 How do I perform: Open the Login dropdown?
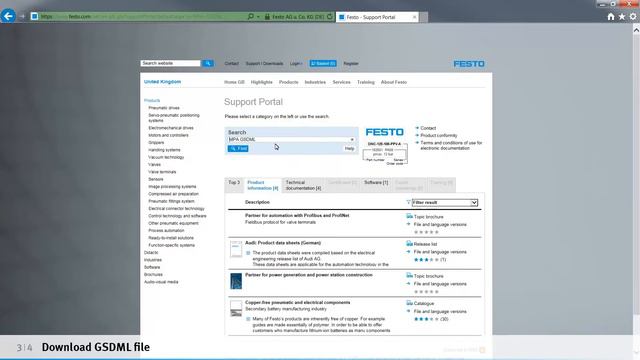pyautogui.click(x=296, y=64)
